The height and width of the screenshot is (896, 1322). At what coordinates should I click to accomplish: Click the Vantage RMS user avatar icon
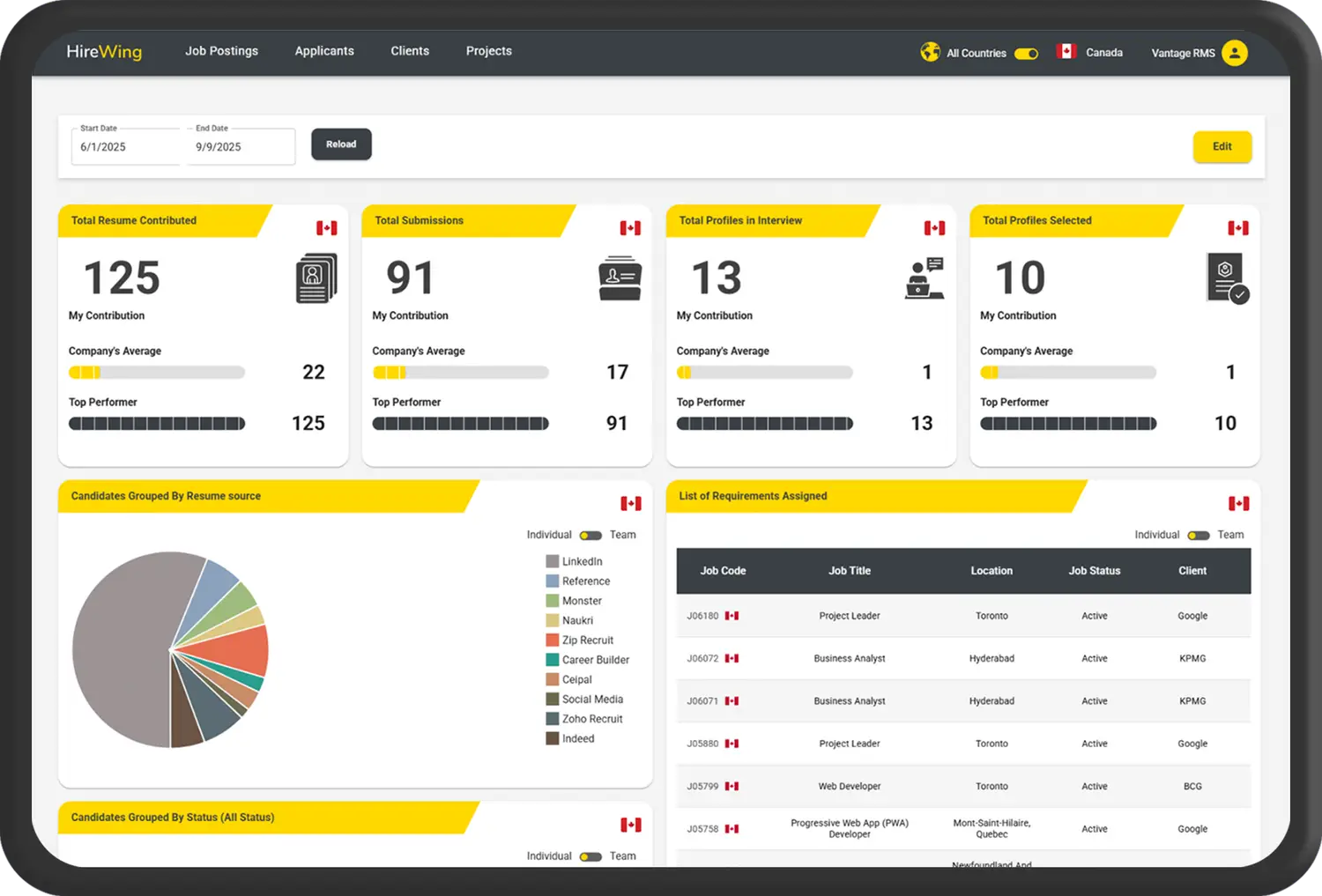(1235, 53)
